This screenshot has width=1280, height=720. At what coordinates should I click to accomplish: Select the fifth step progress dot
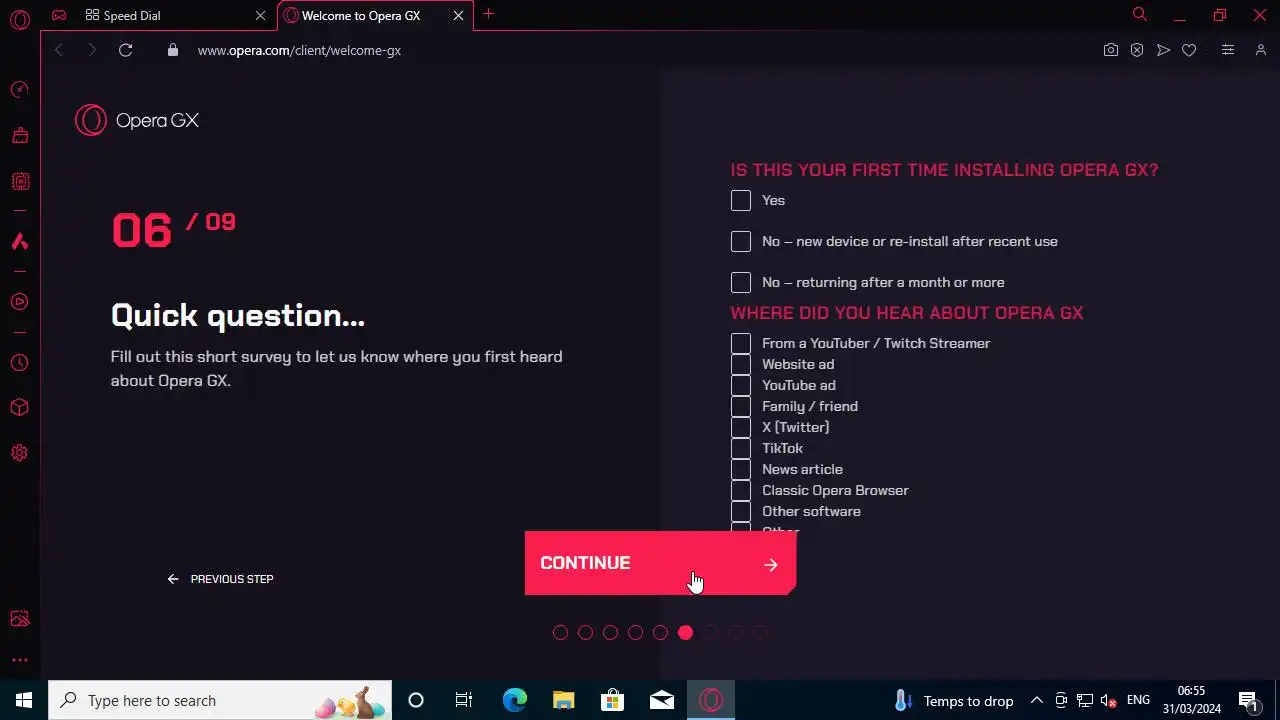tap(660, 633)
